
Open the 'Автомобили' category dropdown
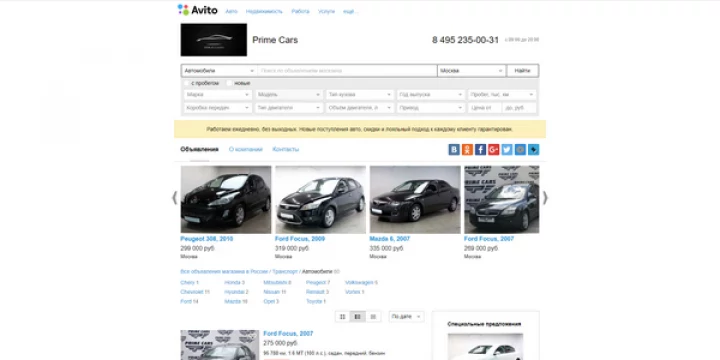[x=219, y=71]
